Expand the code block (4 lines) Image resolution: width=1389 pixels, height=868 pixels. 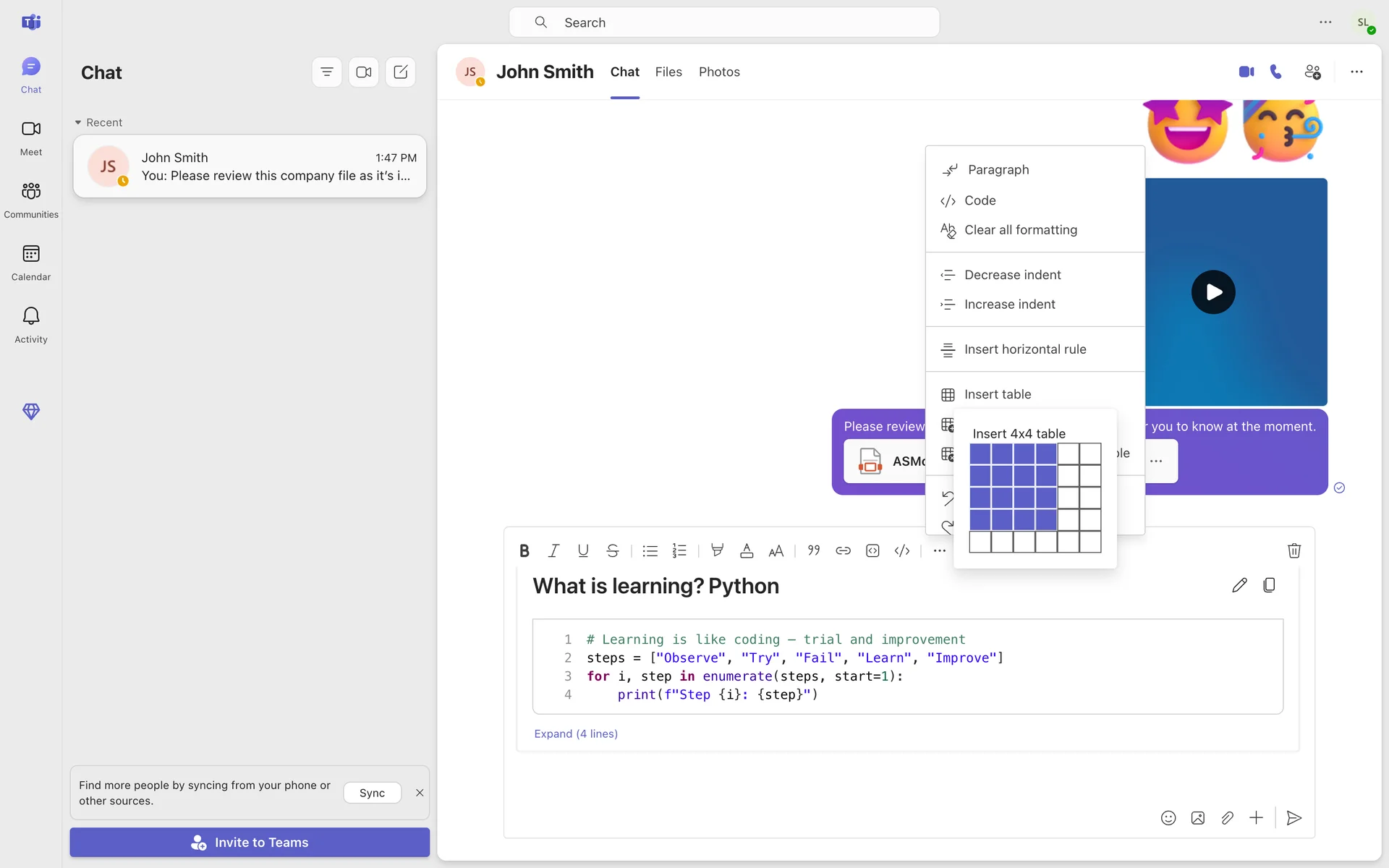point(576,733)
